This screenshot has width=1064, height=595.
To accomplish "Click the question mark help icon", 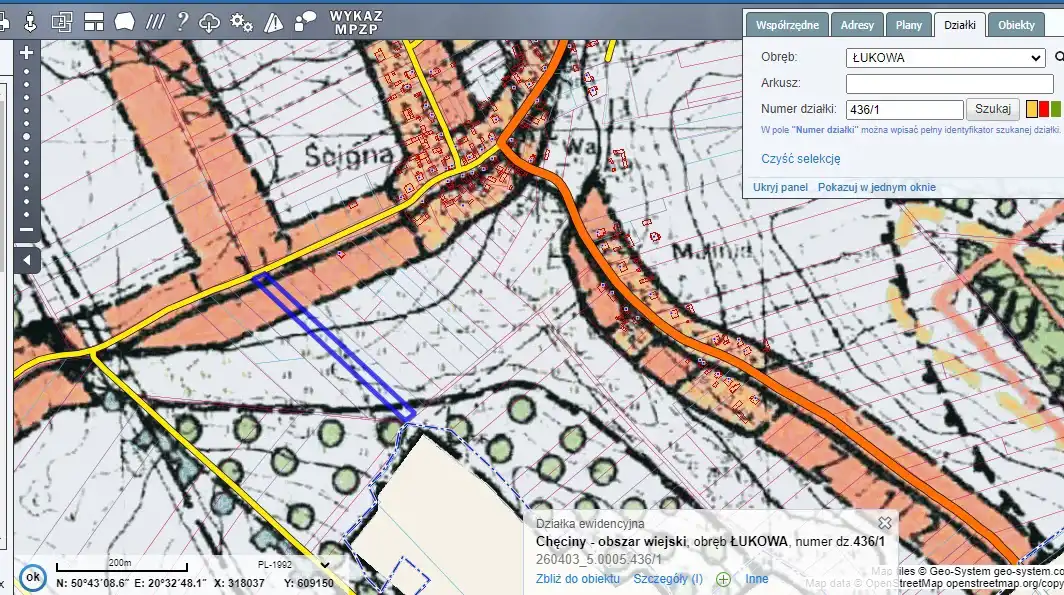I will [x=182, y=20].
